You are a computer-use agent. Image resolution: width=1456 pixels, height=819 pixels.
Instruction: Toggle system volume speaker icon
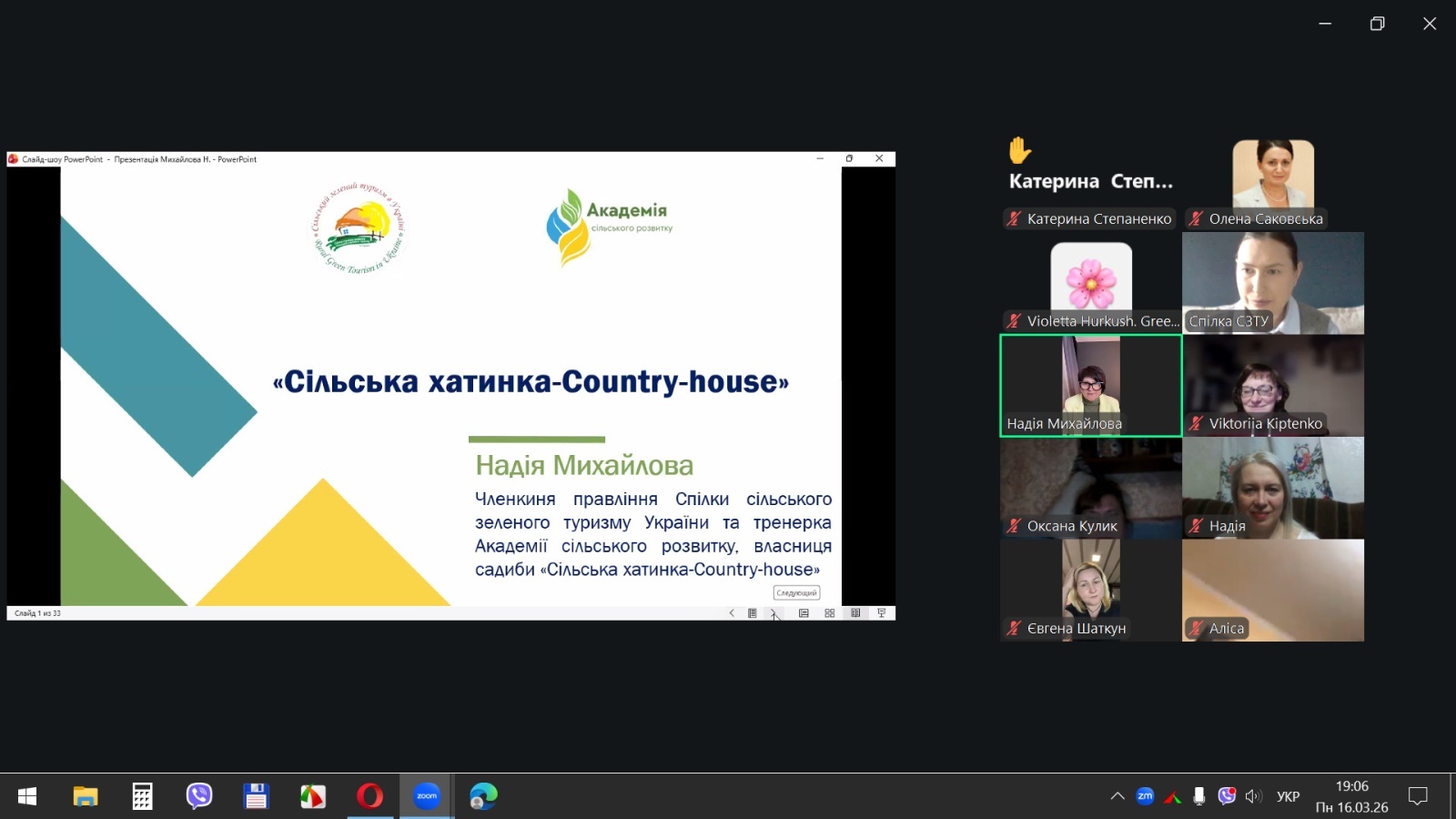pyautogui.click(x=1253, y=796)
